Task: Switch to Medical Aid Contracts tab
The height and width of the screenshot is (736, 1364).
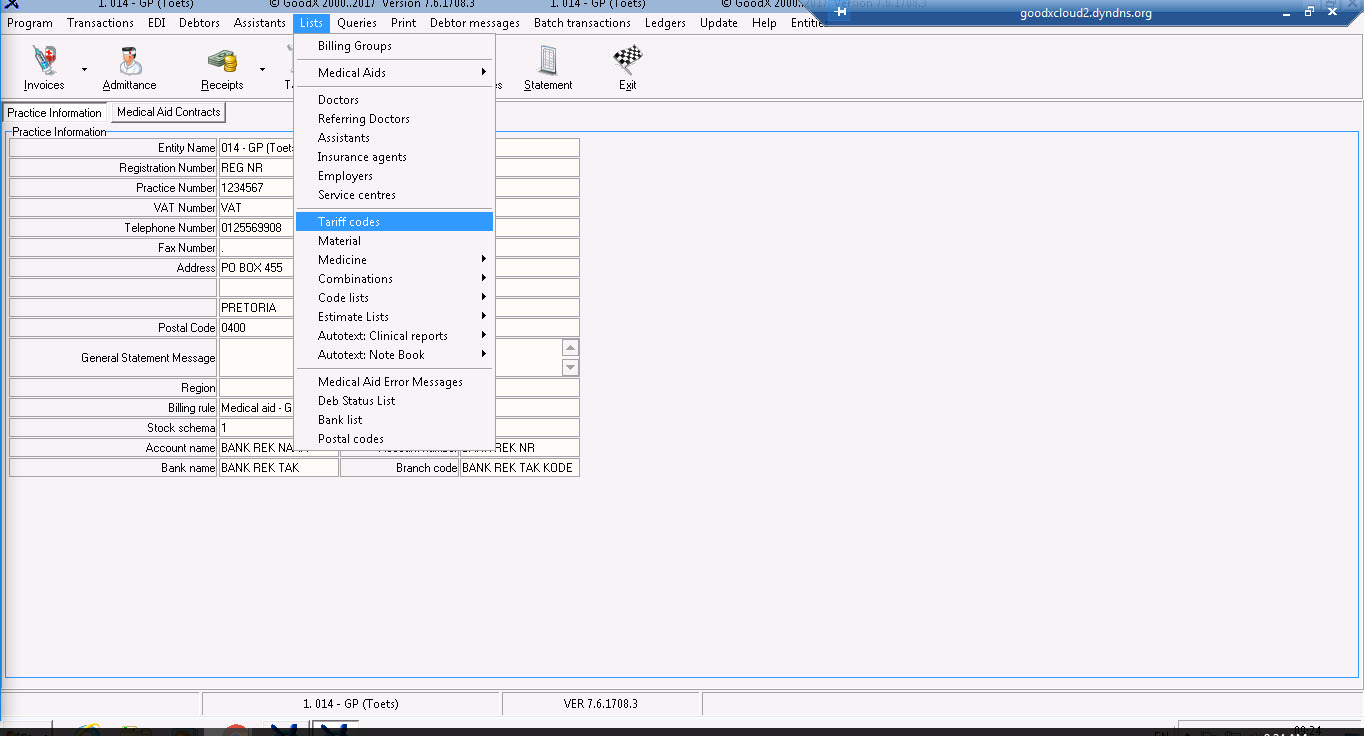Action: point(168,112)
